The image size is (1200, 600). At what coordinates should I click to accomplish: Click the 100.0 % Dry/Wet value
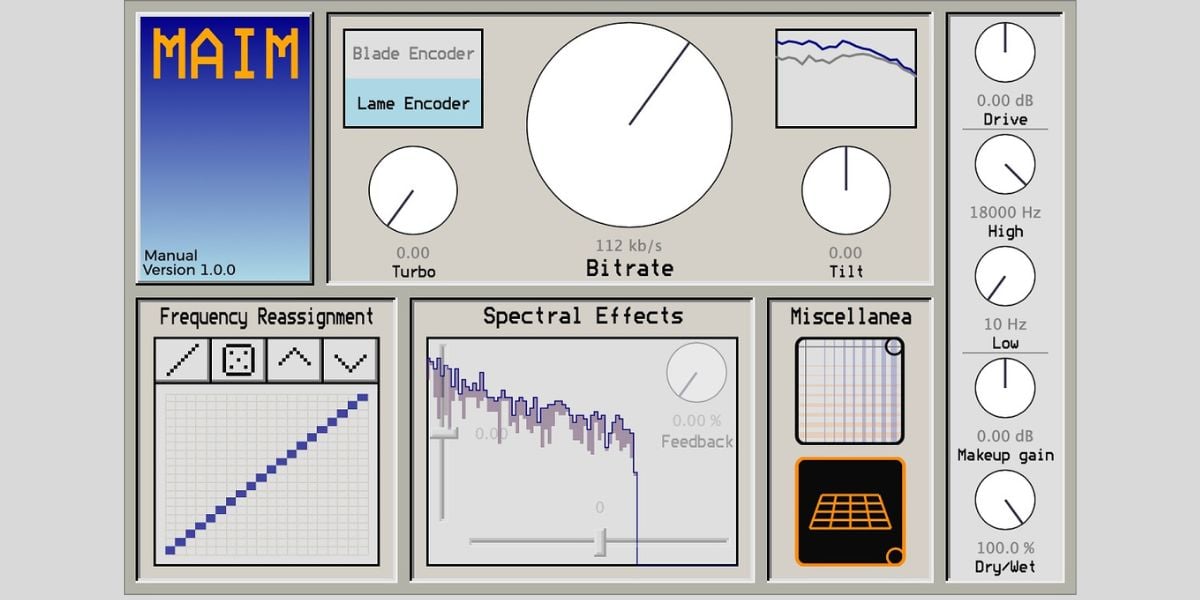[x=1005, y=548]
